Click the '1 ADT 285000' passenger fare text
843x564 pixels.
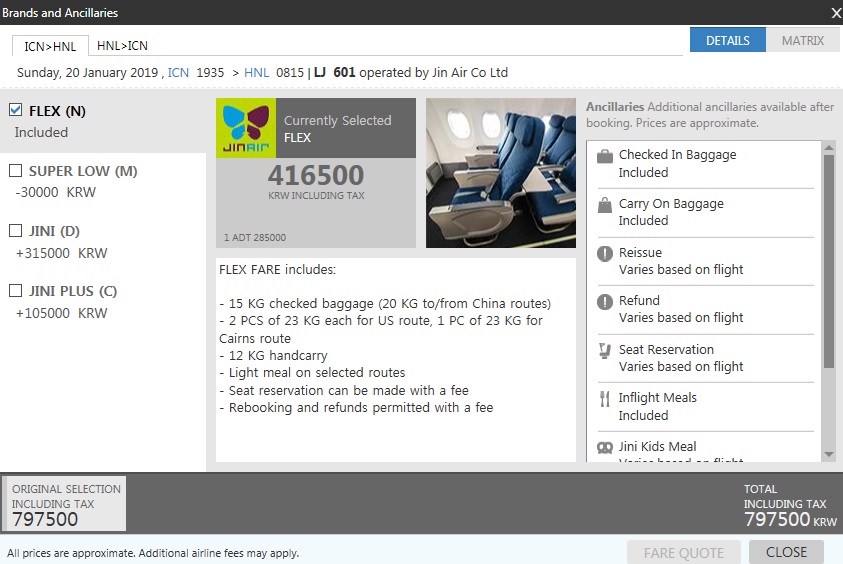click(255, 237)
